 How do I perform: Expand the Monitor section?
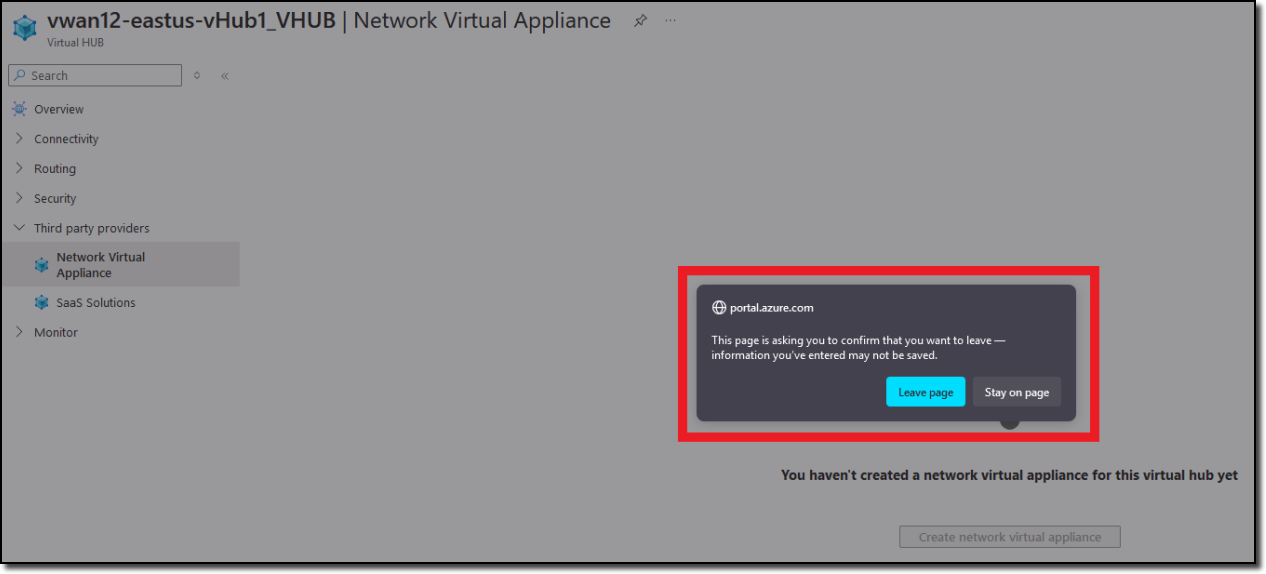coord(19,332)
